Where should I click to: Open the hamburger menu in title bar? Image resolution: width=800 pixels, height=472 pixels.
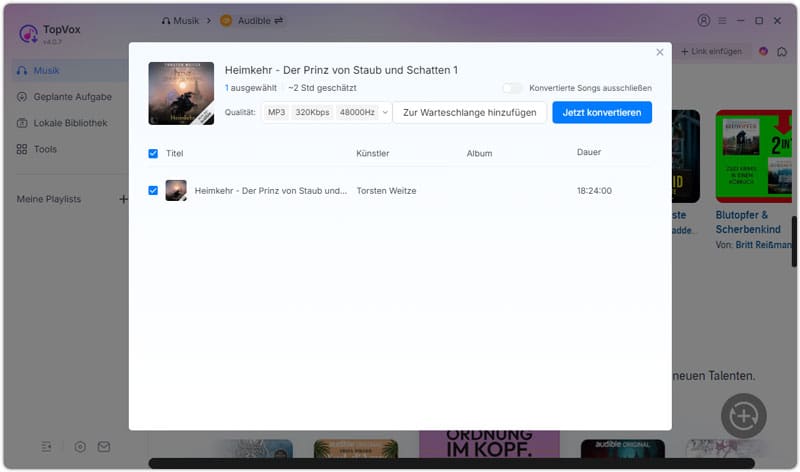point(722,21)
